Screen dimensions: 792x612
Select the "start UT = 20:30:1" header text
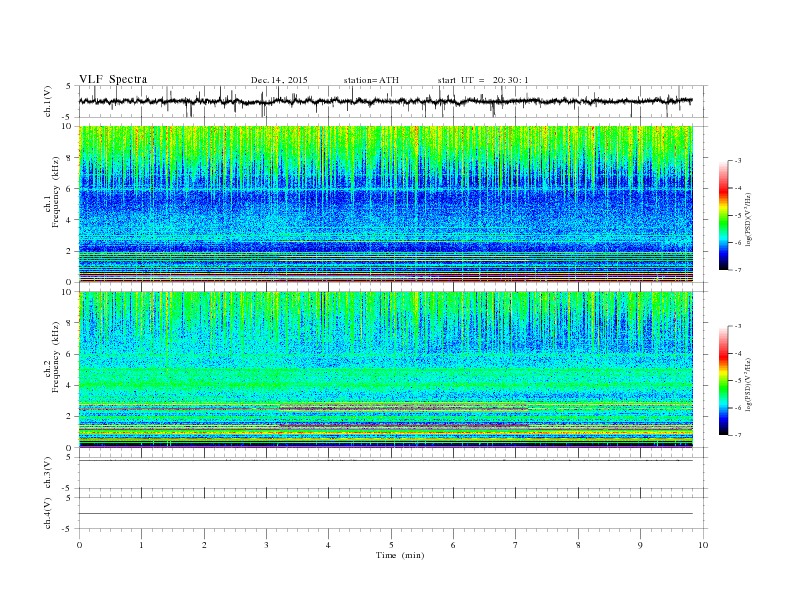(x=483, y=80)
